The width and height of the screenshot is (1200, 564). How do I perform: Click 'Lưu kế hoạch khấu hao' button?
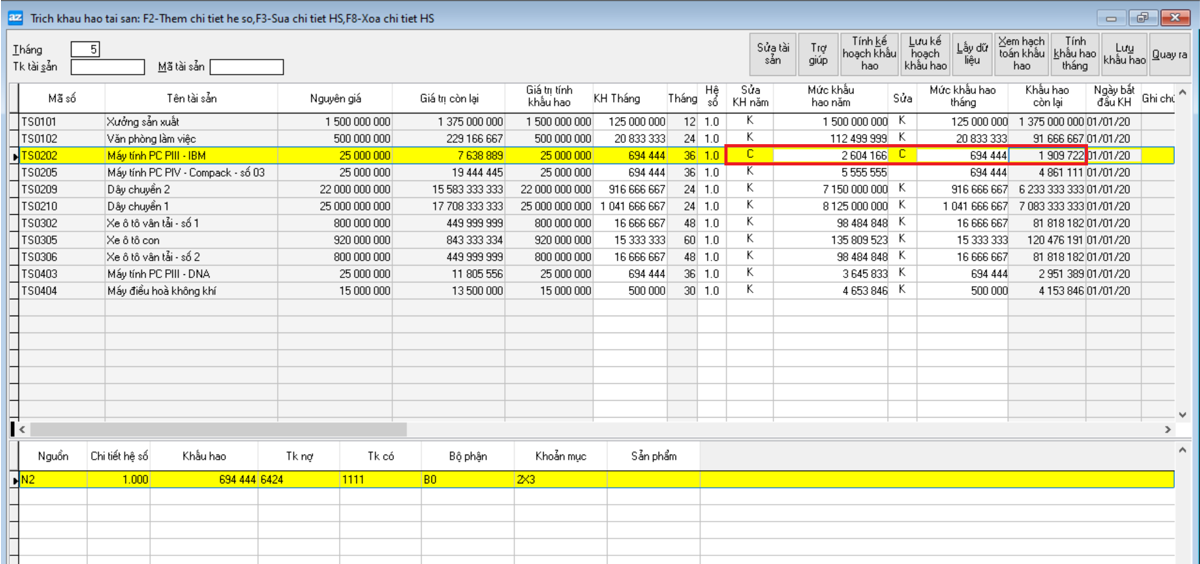pyautogui.click(x=925, y=54)
